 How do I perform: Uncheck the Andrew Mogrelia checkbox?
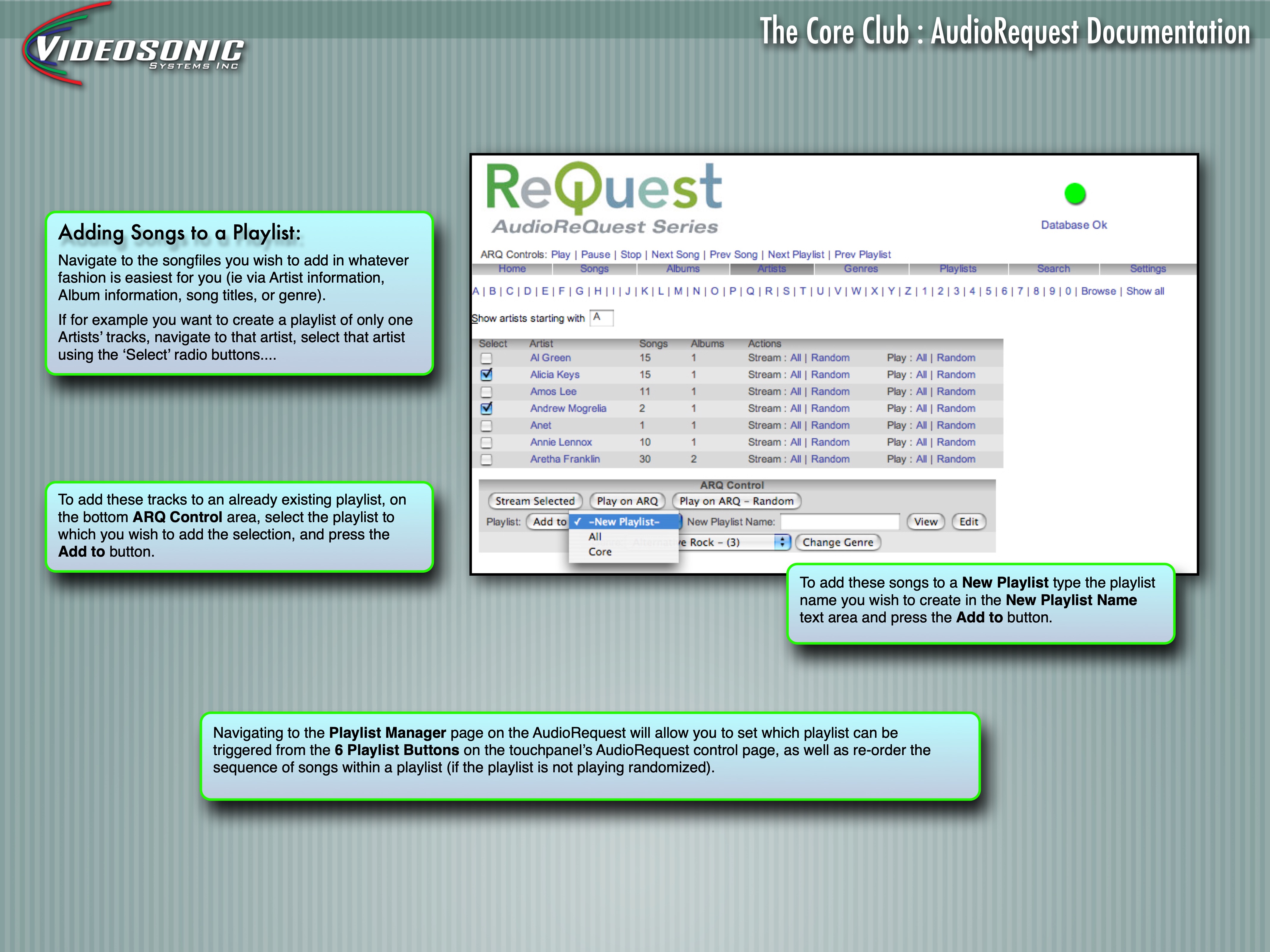[x=486, y=408]
